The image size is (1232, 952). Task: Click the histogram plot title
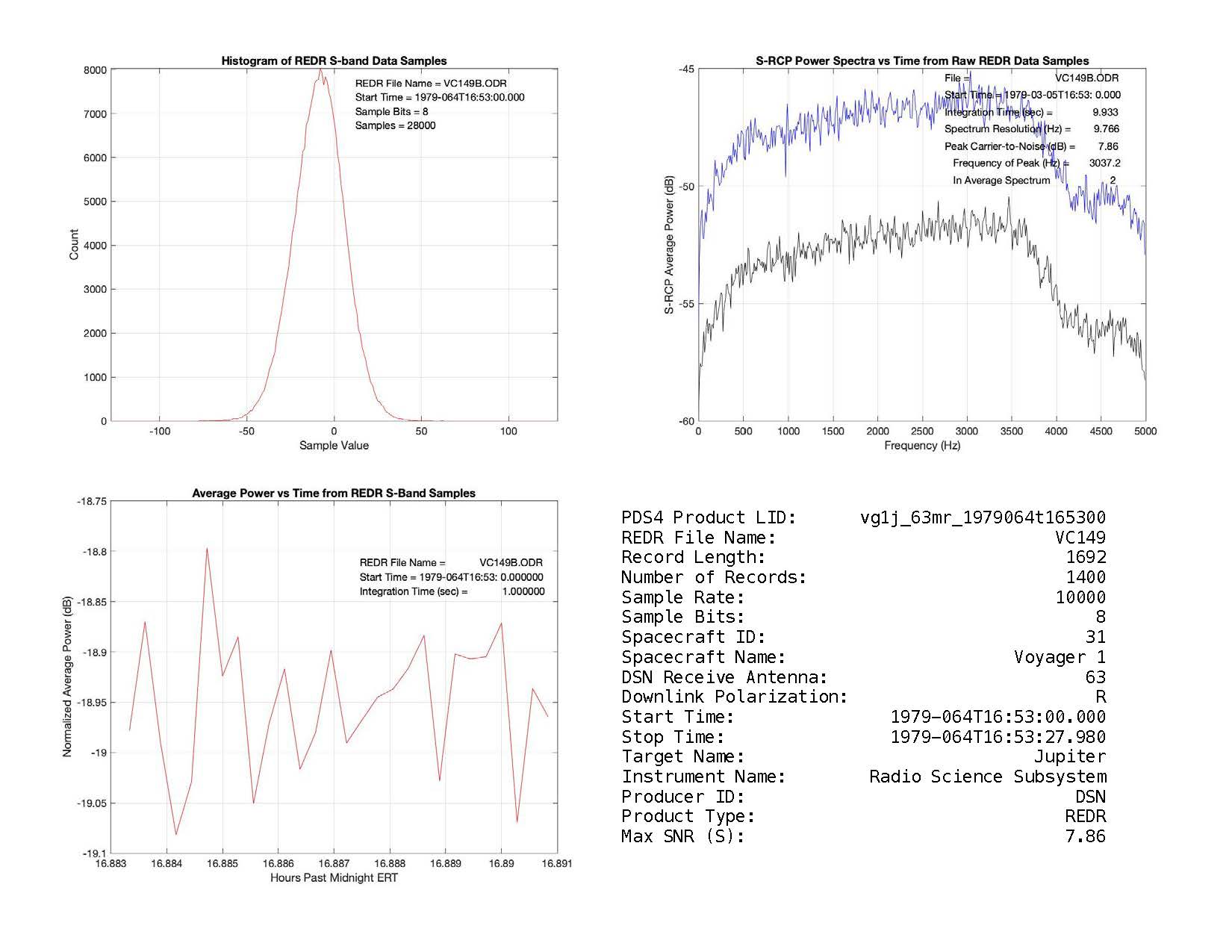tap(334, 61)
